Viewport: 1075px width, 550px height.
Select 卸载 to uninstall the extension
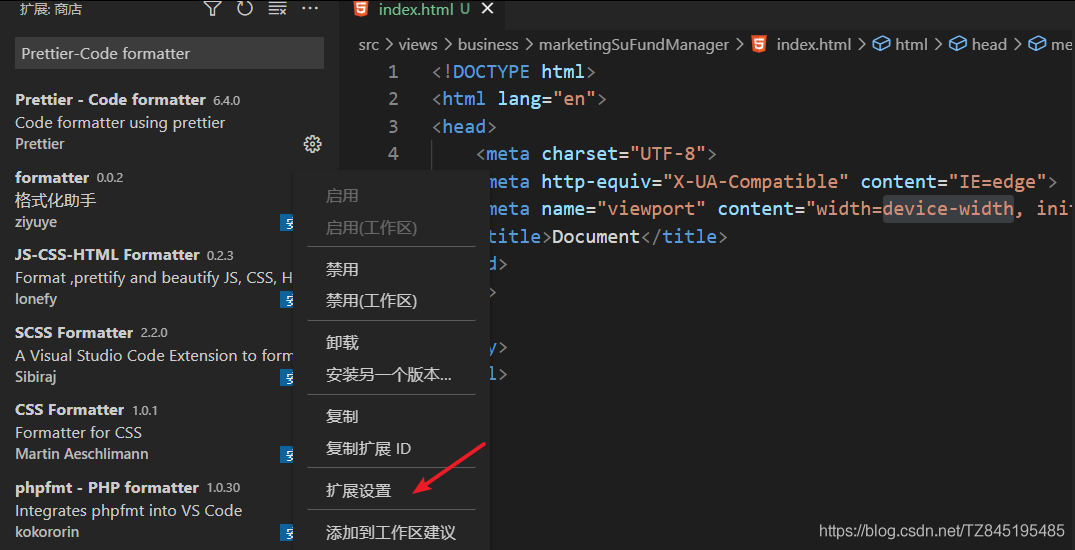342,343
